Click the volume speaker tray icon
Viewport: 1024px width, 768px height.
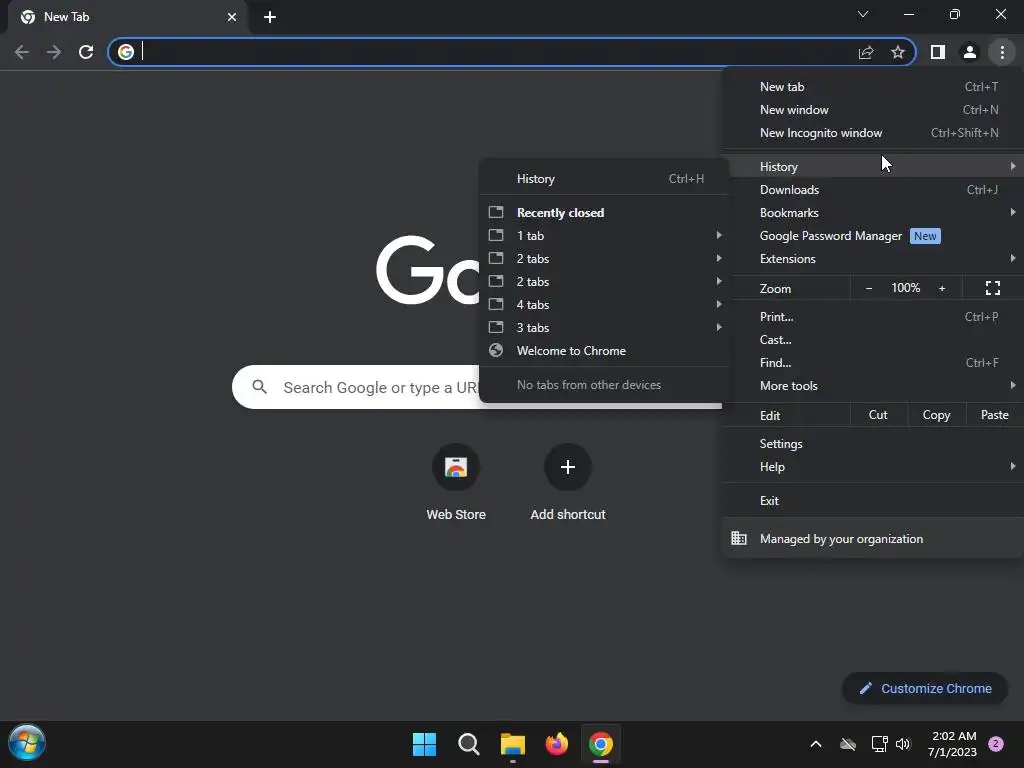903,744
